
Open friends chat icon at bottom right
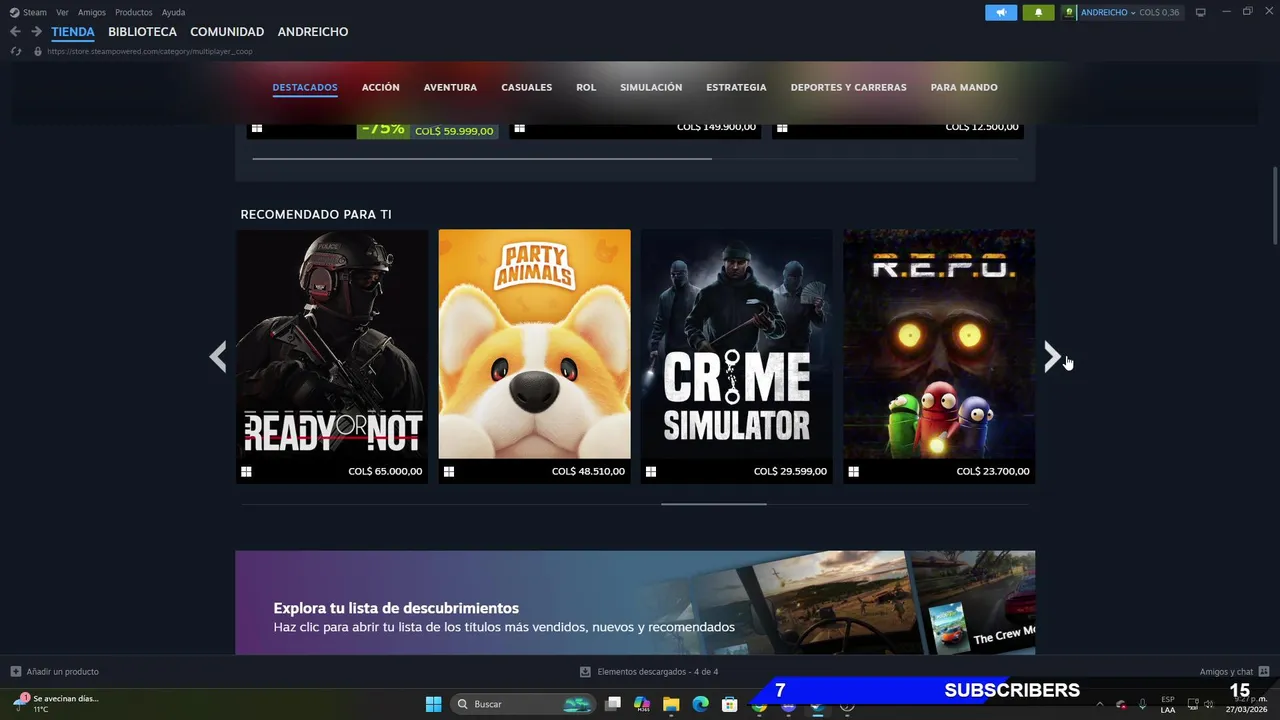click(x=1264, y=671)
